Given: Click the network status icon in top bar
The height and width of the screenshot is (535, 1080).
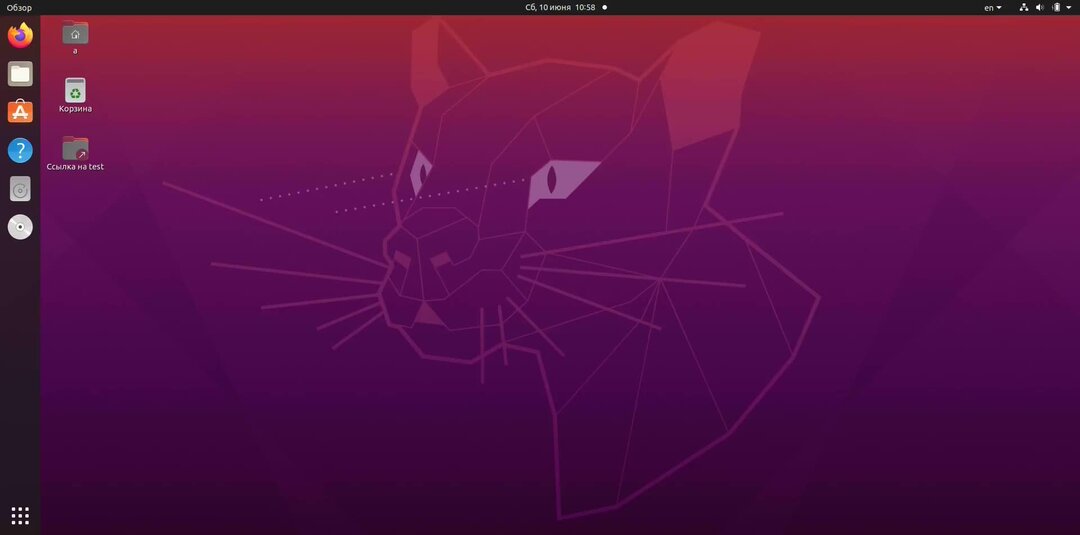Looking at the screenshot, I should [1024, 8].
